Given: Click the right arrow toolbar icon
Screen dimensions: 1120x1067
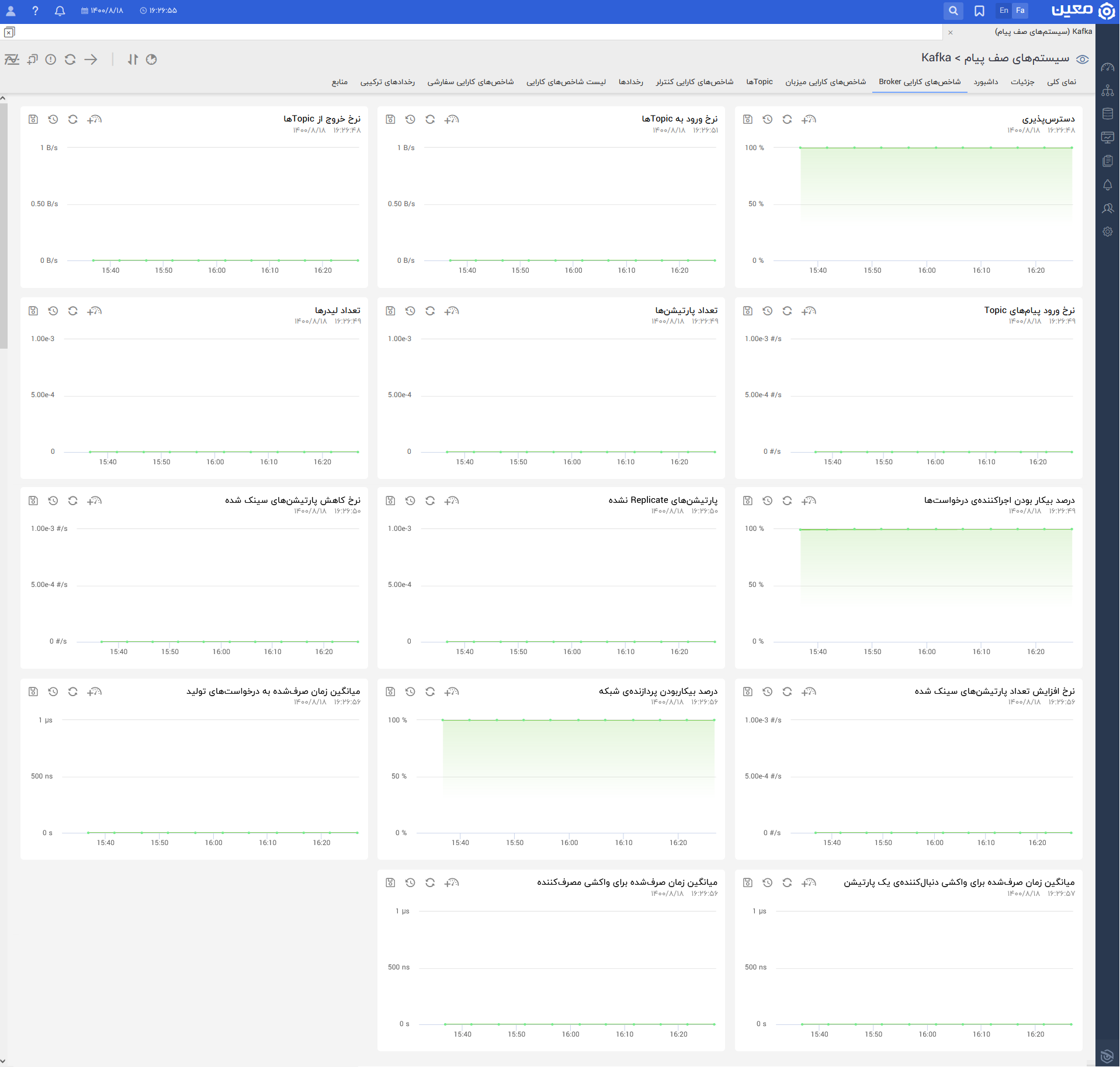Looking at the screenshot, I should [x=91, y=59].
